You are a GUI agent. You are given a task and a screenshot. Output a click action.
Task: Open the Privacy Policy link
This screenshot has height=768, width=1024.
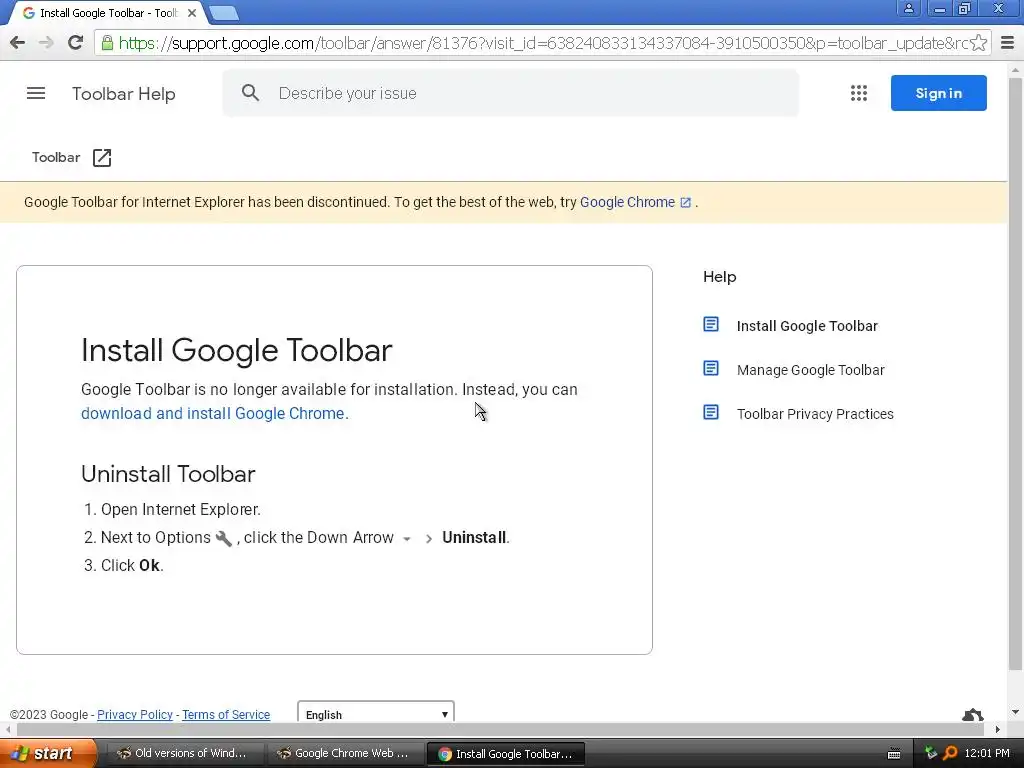135,714
